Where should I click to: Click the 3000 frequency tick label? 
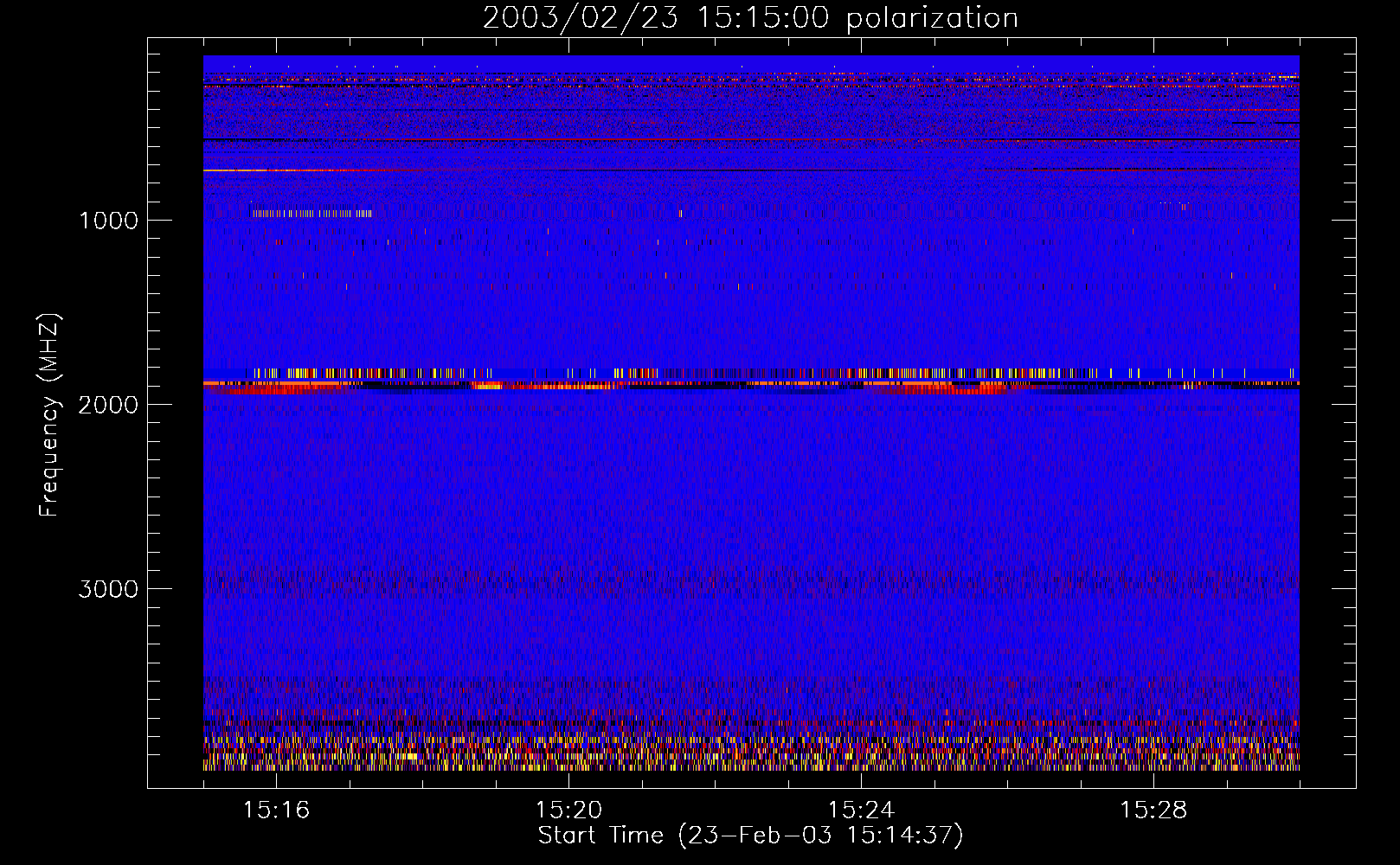point(108,589)
